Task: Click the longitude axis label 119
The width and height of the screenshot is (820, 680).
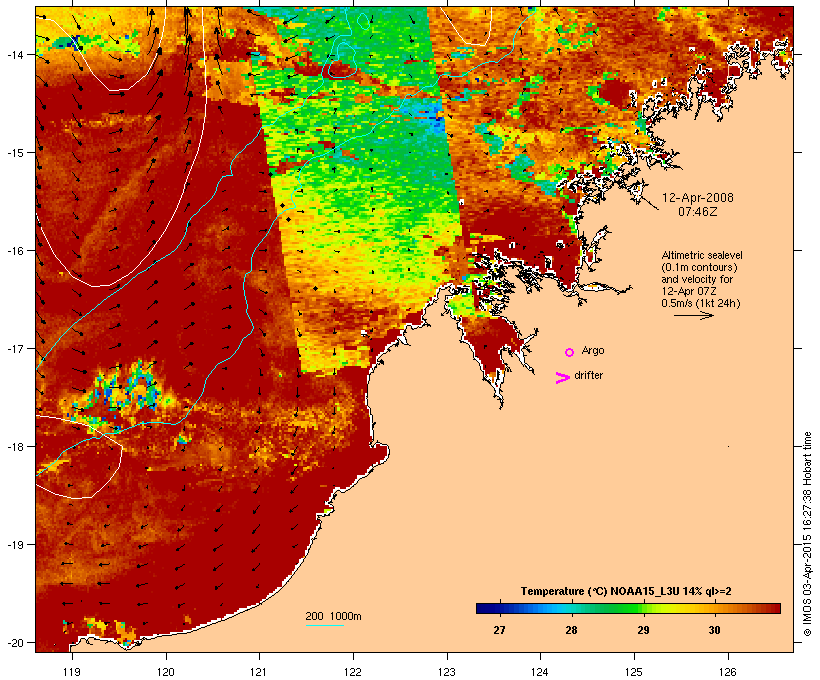Action: (72, 672)
